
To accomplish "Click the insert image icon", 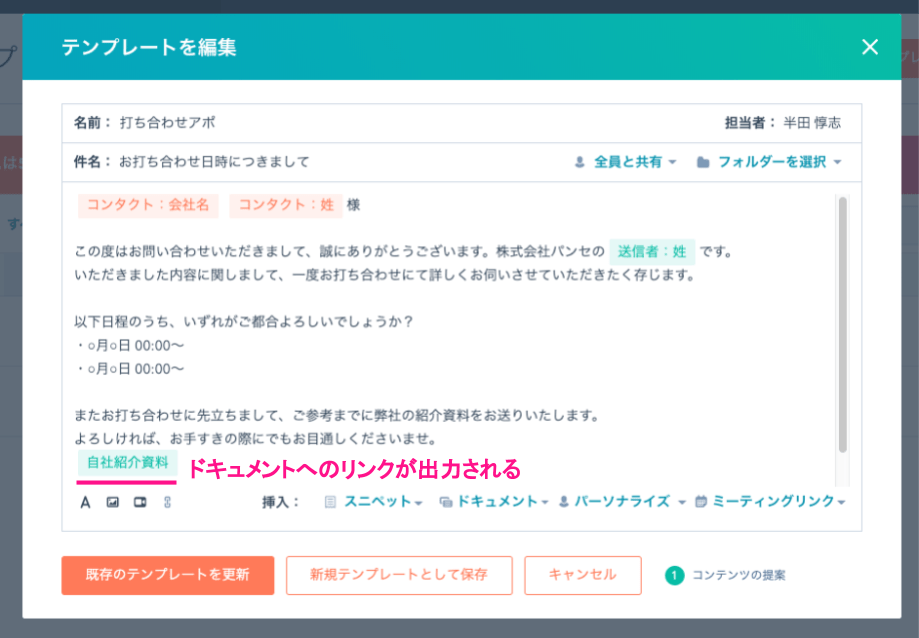I will (x=113, y=502).
